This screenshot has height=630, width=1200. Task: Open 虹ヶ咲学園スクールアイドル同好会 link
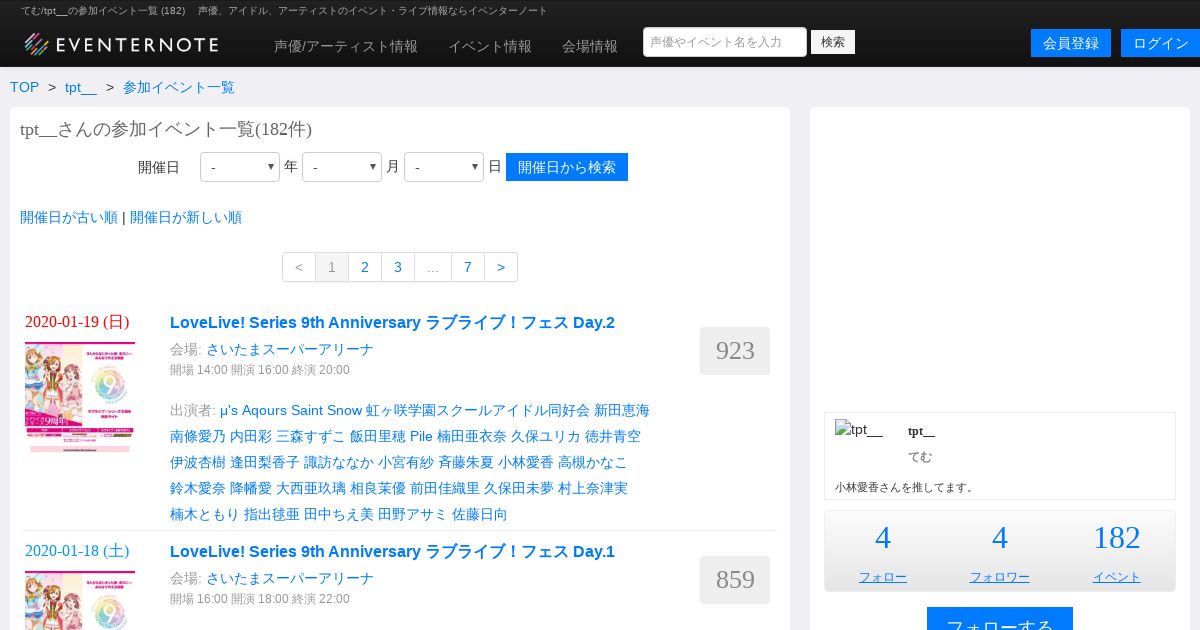(478, 410)
